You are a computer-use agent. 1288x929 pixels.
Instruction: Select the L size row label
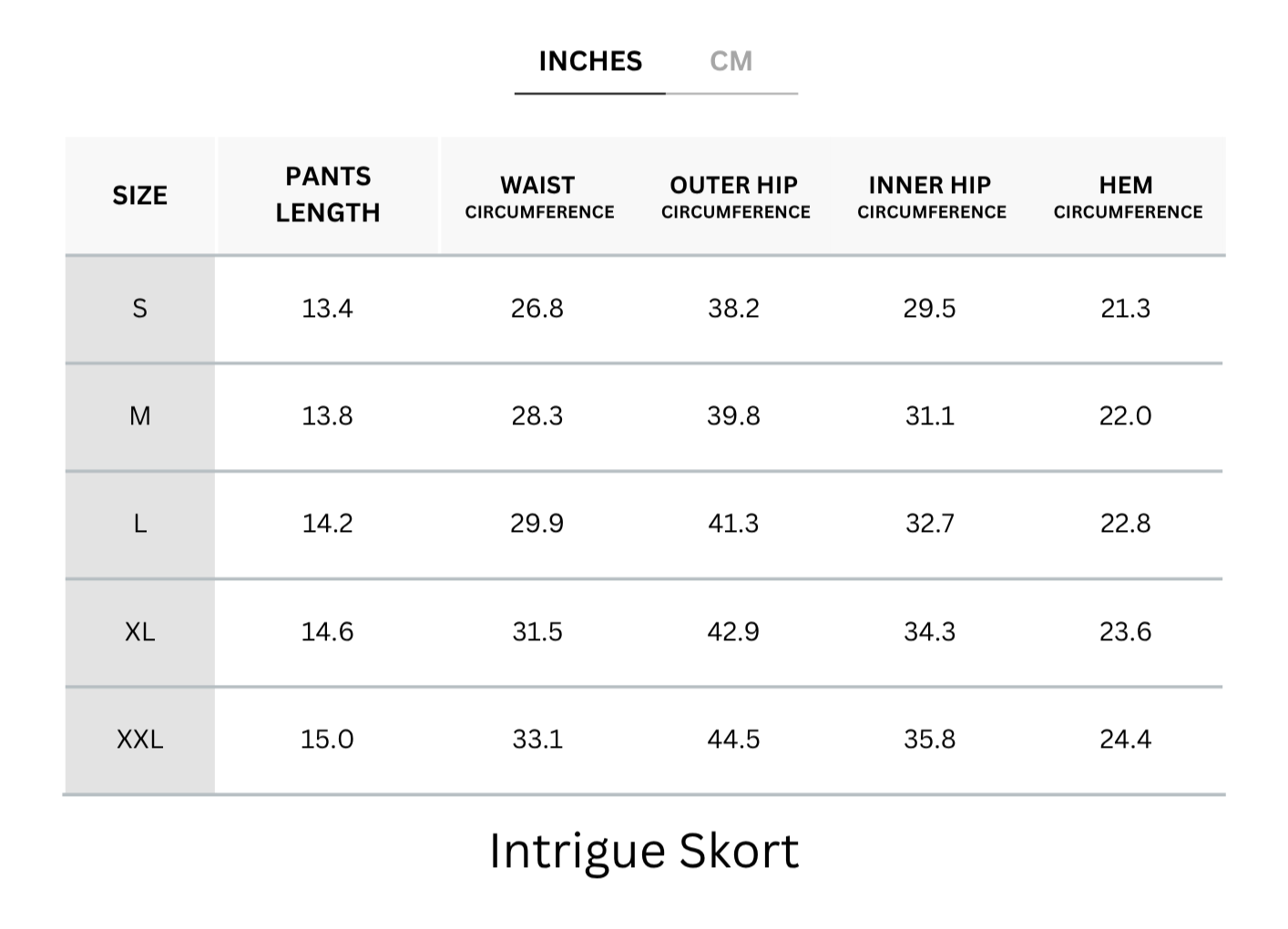[139, 524]
